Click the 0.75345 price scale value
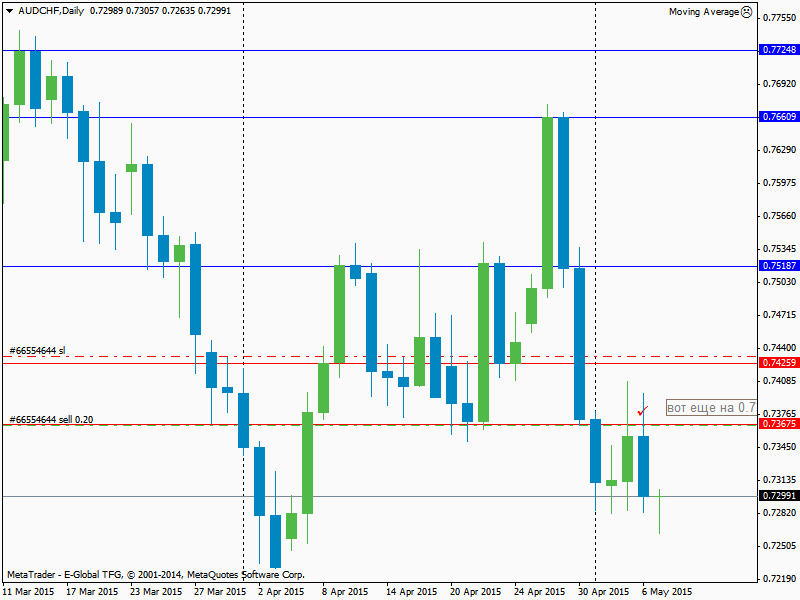Viewport: 800px width, 600px height. coord(779,248)
